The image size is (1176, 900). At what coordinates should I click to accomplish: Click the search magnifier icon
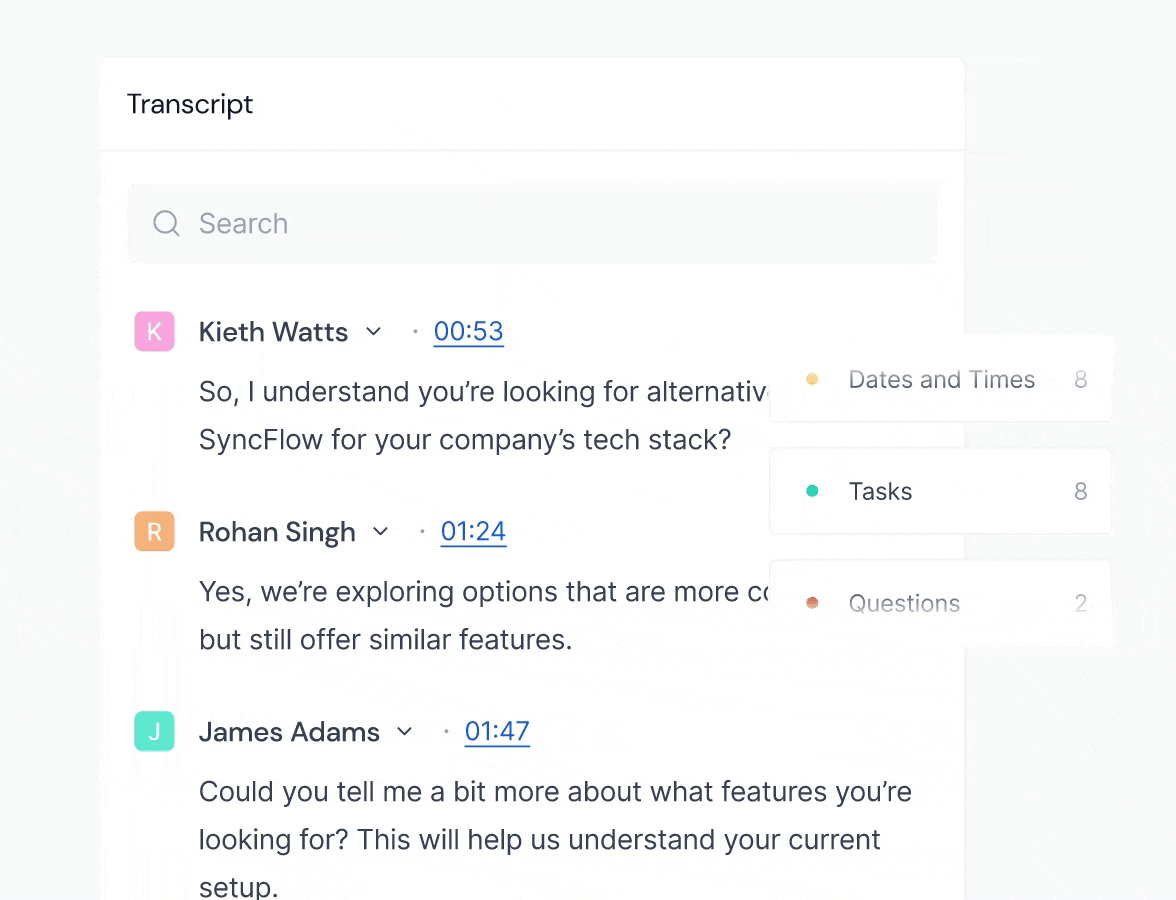point(166,223)
